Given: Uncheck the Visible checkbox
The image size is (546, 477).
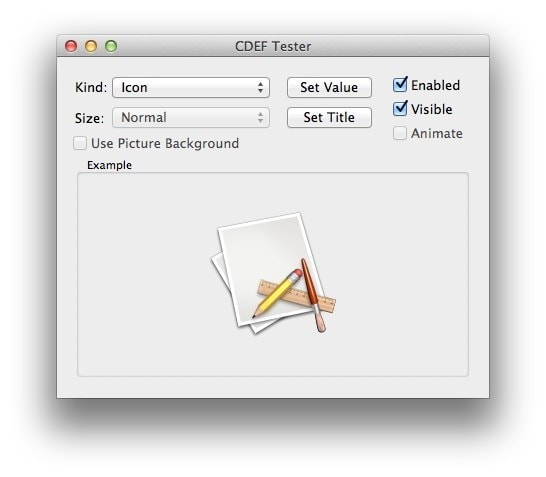Looking at the screenshot, I should point(400,109).
